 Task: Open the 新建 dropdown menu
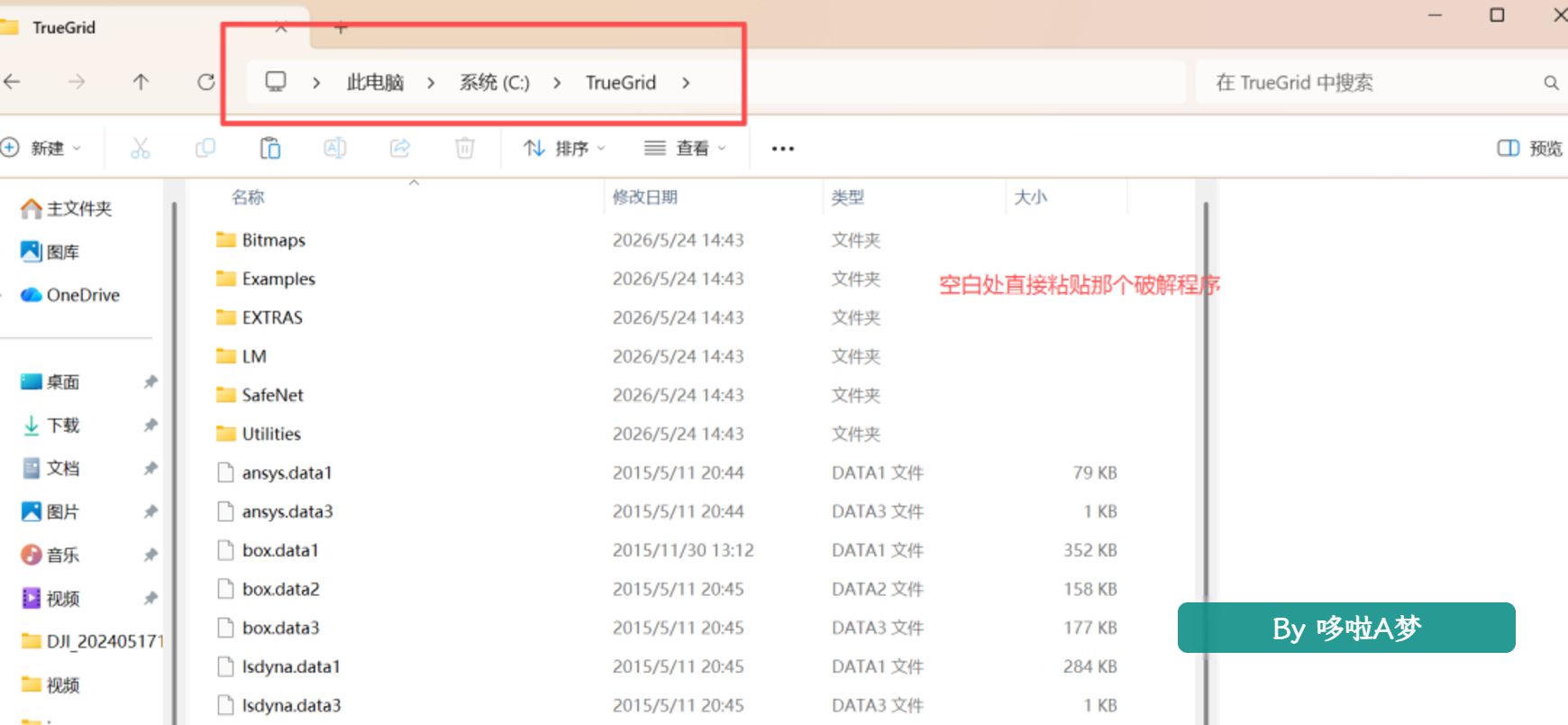[x=41, y=148]
